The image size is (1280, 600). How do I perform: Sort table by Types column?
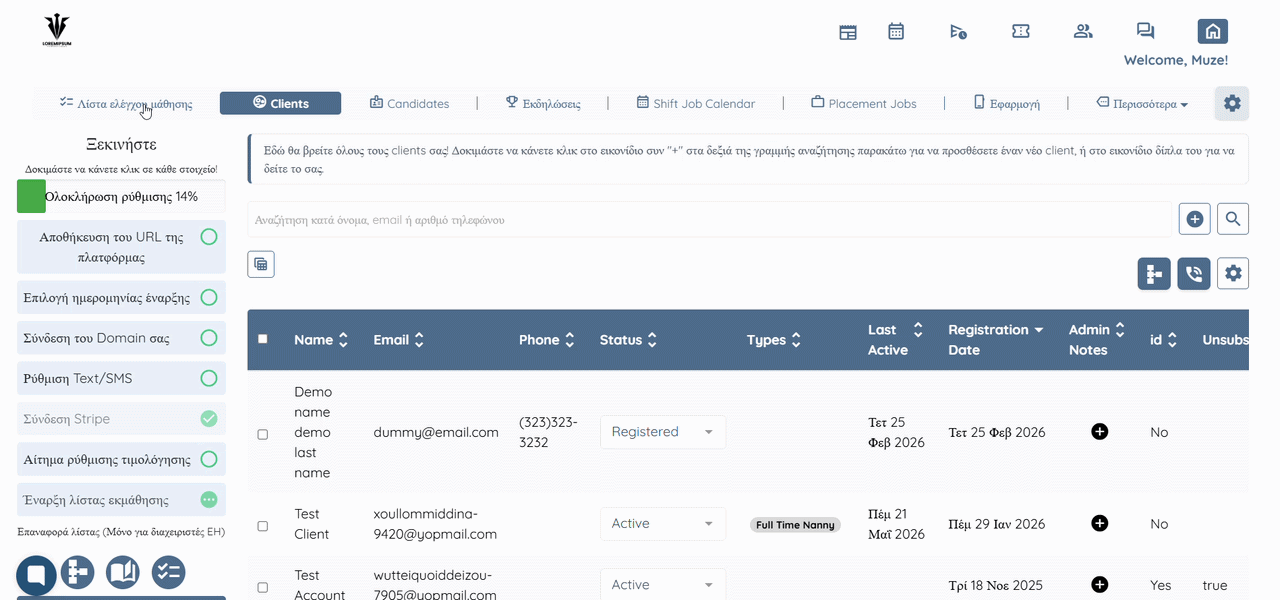point(774,340)
